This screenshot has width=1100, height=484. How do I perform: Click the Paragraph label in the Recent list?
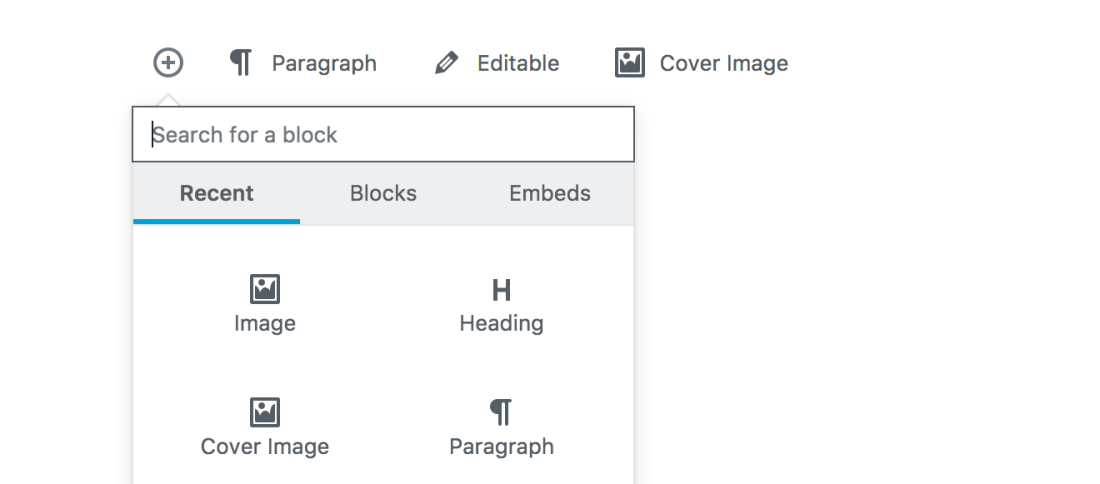501,446
